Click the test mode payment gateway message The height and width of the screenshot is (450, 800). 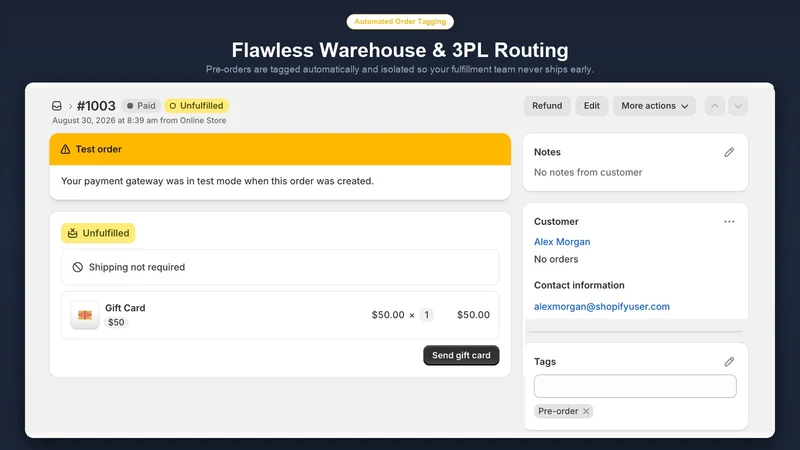point(217,181)
